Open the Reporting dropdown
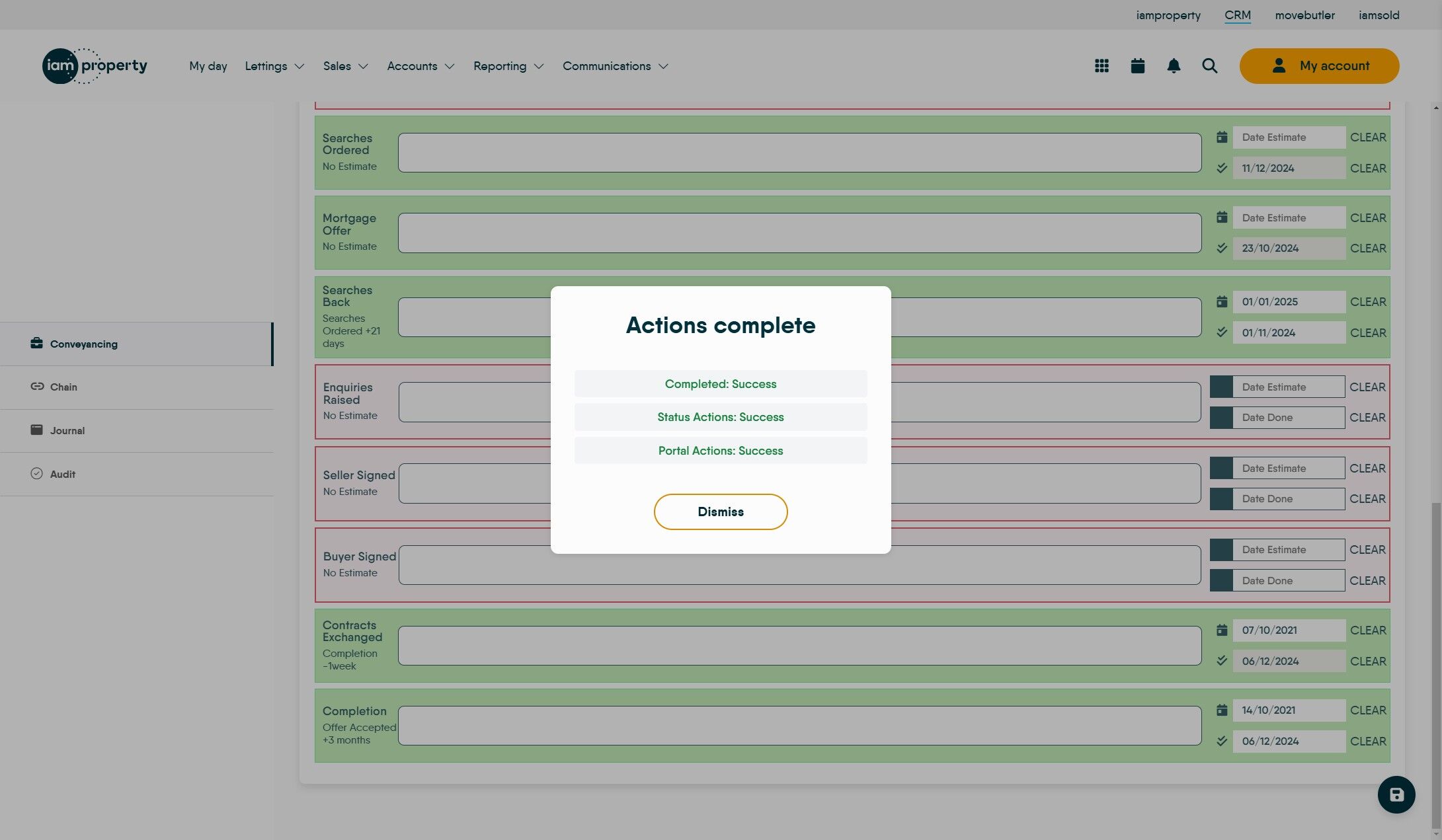Viewport: 1442px width, 840px height. [x=508, y=66]
